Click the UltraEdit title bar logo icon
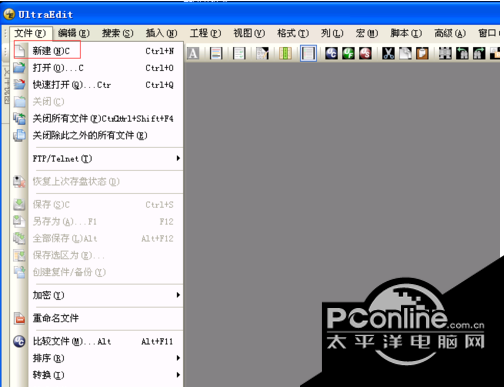Viewport: 504px width, 387px height. 9,14
